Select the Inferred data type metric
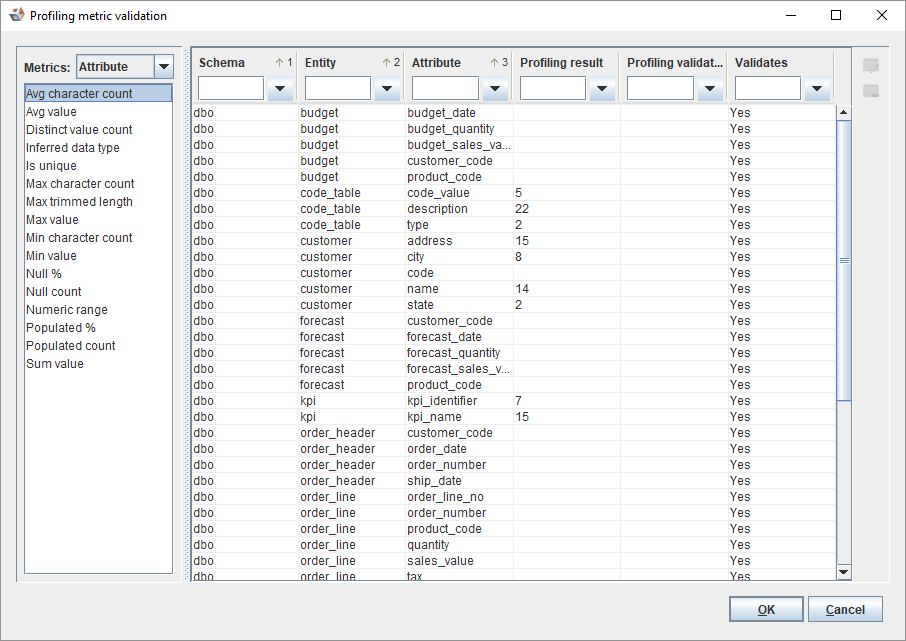Screen dimensions: 906x641 point(98,147)
